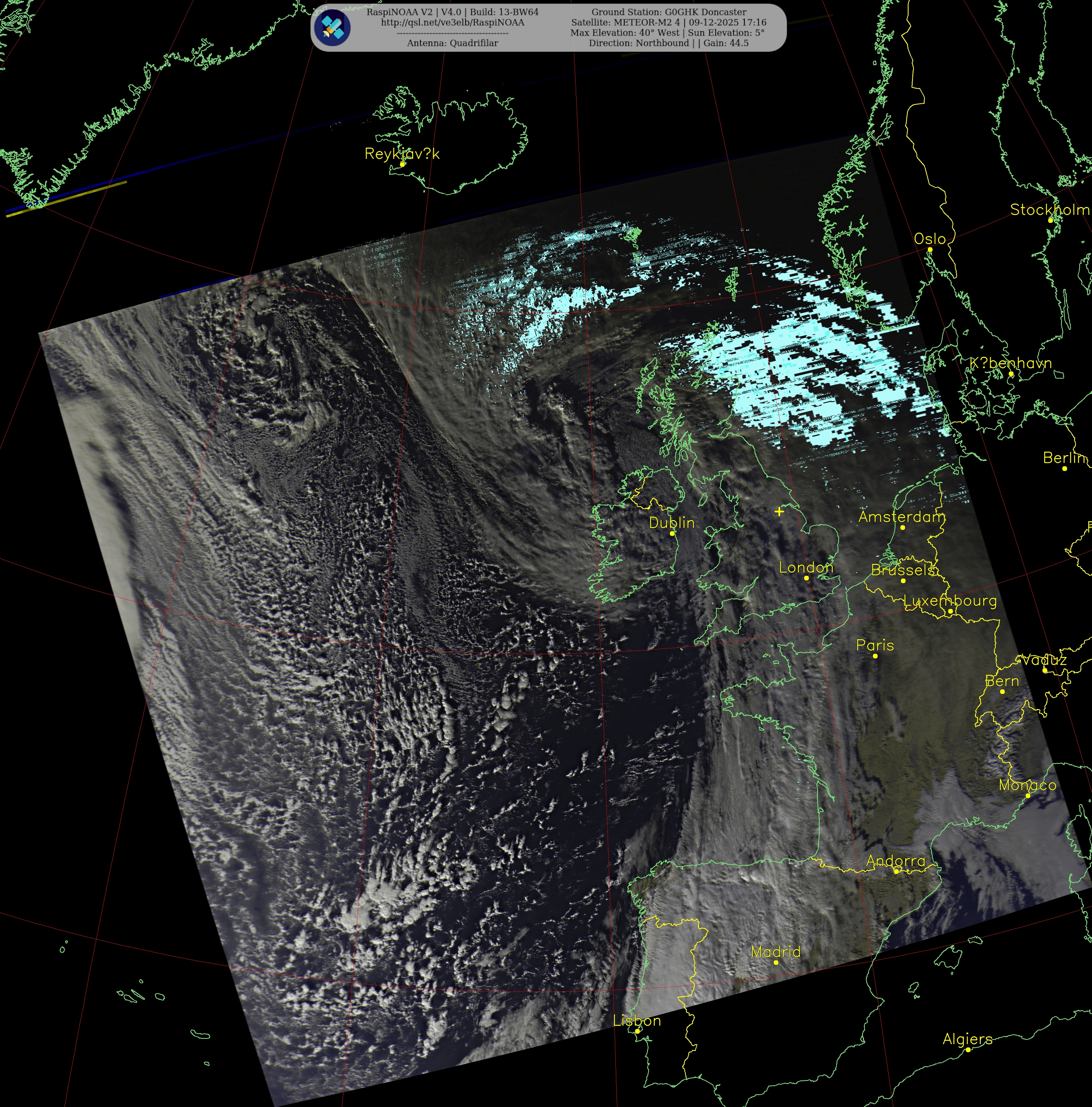
Task: Click the Bern city label
Action: (1002, 681)
